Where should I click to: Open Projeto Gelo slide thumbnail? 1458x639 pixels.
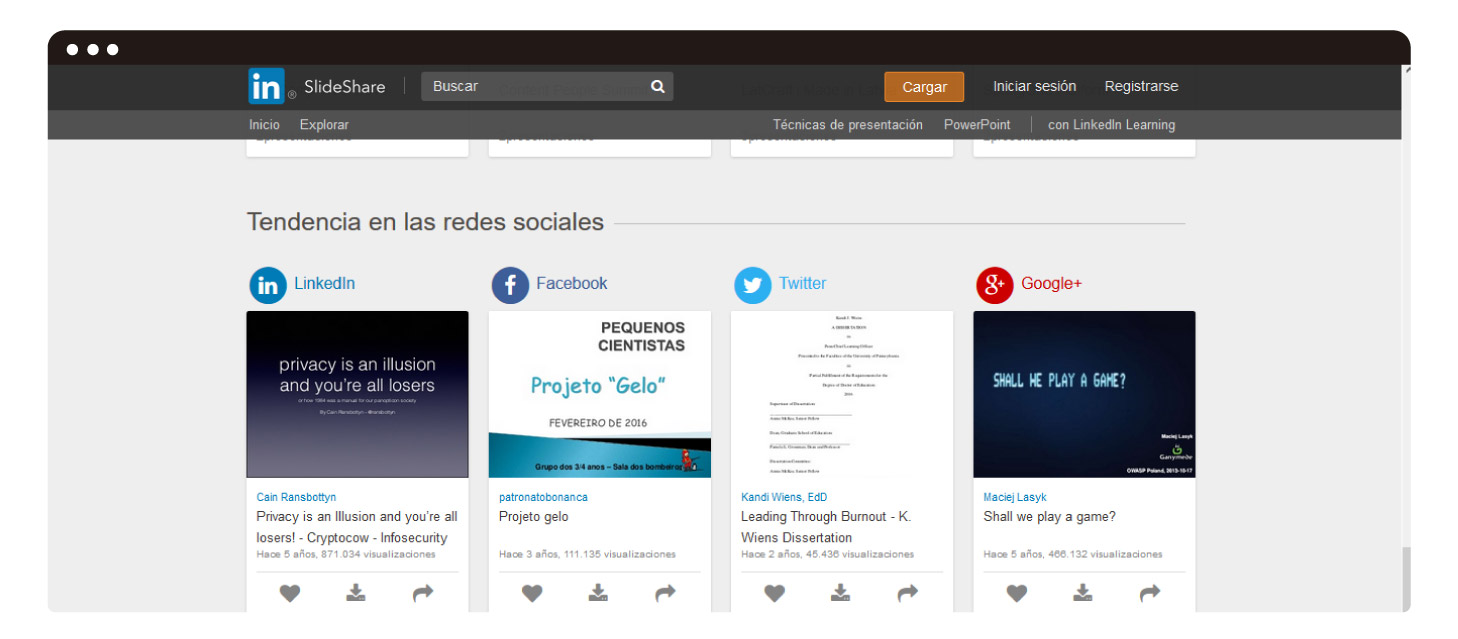coord(600,394)
